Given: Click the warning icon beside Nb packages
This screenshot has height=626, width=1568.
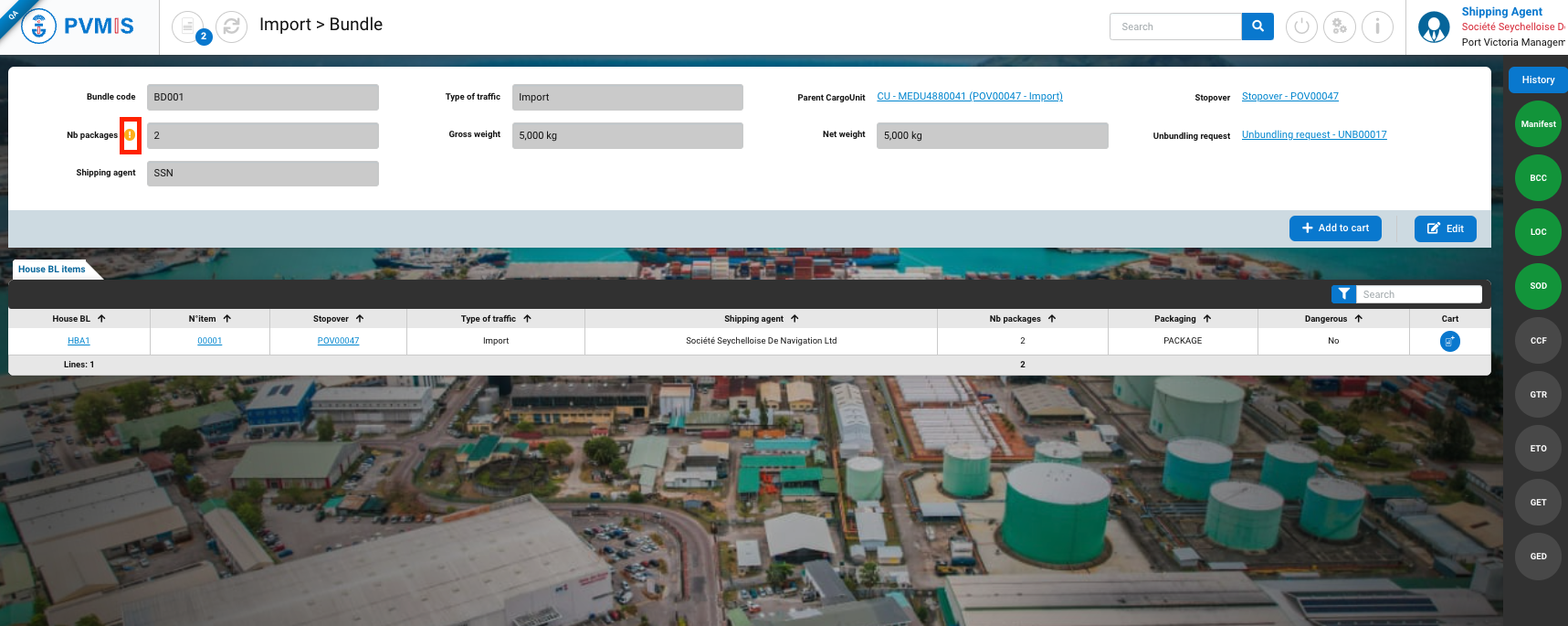Looking at the screenshot, I should (130, 135).
